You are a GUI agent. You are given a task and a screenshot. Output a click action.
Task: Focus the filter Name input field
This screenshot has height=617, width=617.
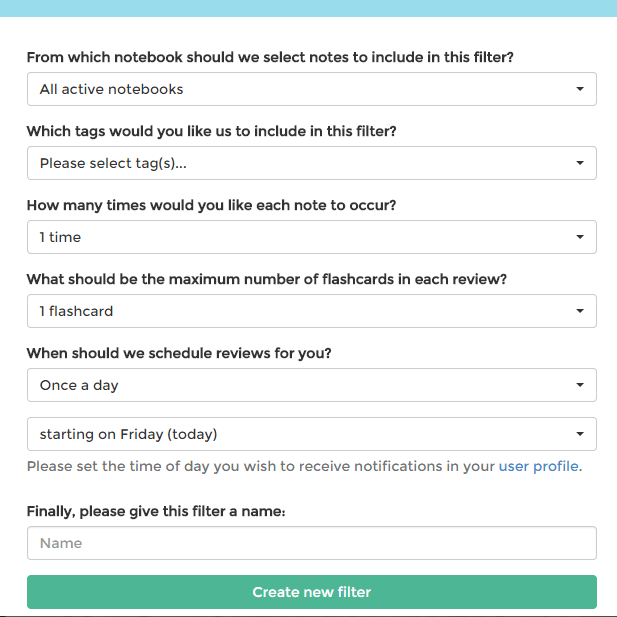click(x=312, y=543)
